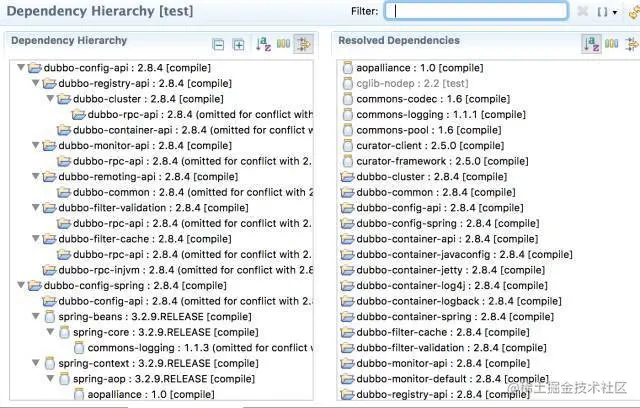The width and height of the screenshot is (640, 408).
Task: Select dubbo-container-spring dependency
Action: tap(447, 317)
